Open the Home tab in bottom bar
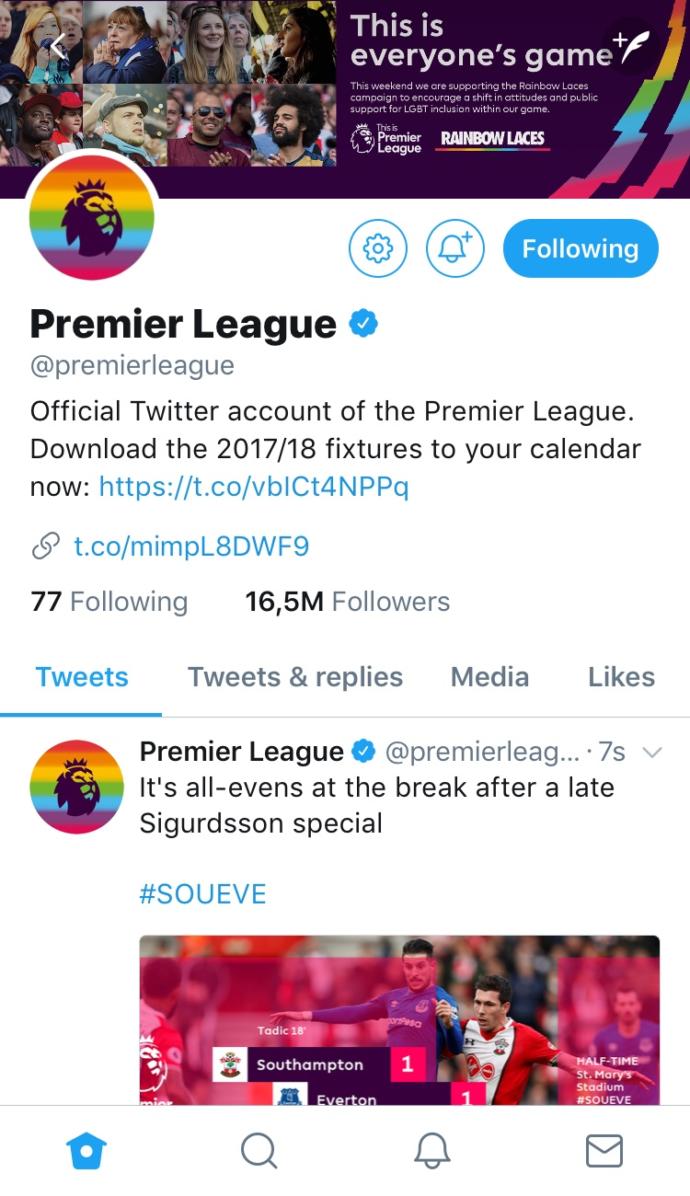Screen dimensions: 690x1196 click(86, 1151)
